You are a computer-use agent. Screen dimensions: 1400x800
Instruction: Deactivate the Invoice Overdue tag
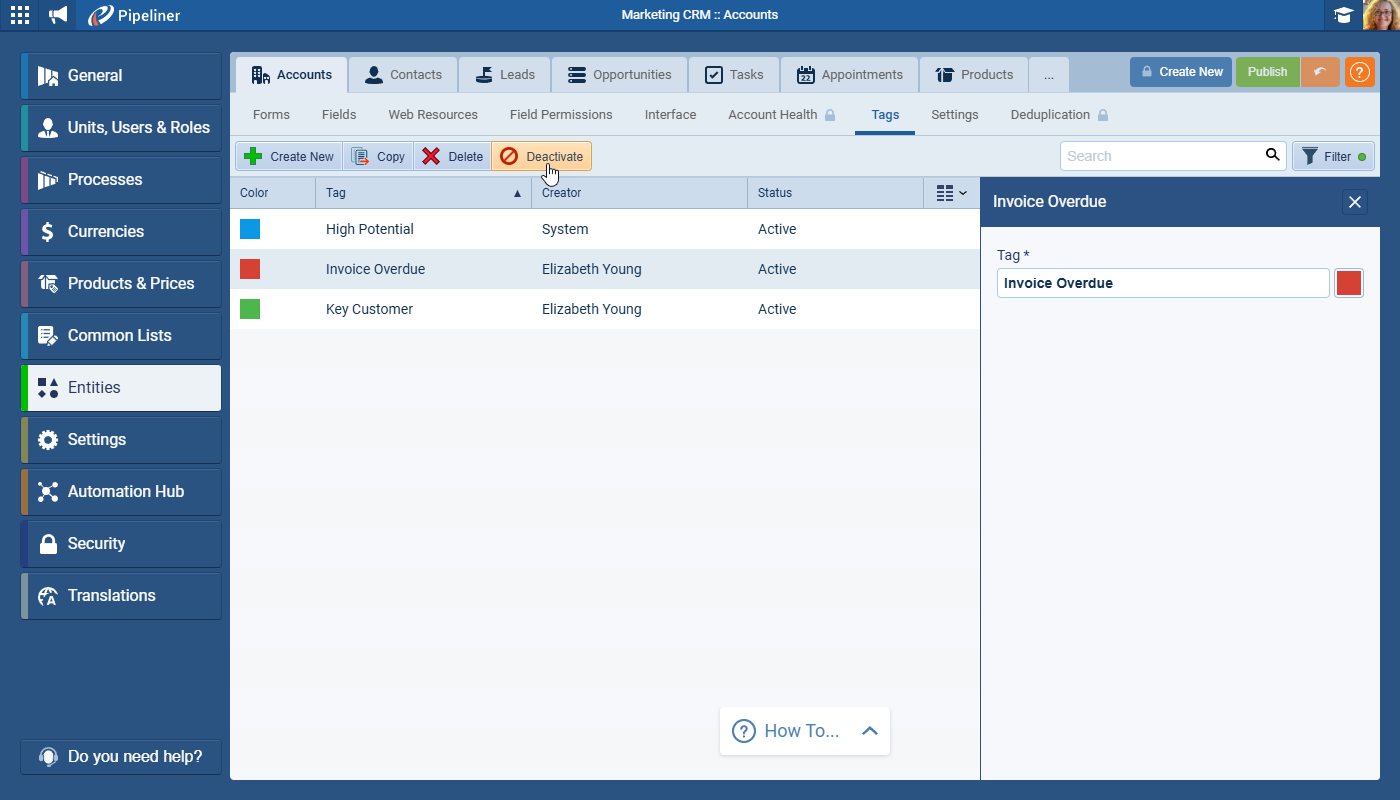click(542, 156)
